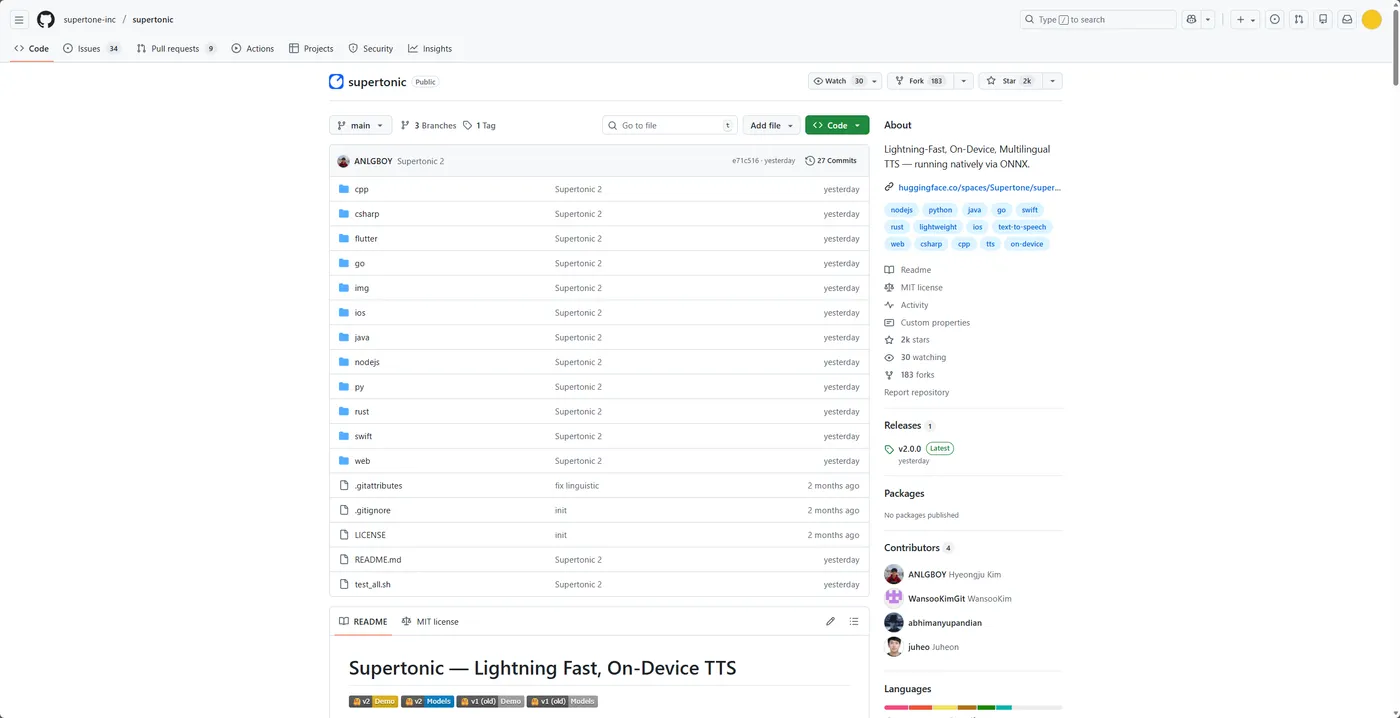Open the hamburger navigation menu
The image size is (1400, 718).
[19, 19]
